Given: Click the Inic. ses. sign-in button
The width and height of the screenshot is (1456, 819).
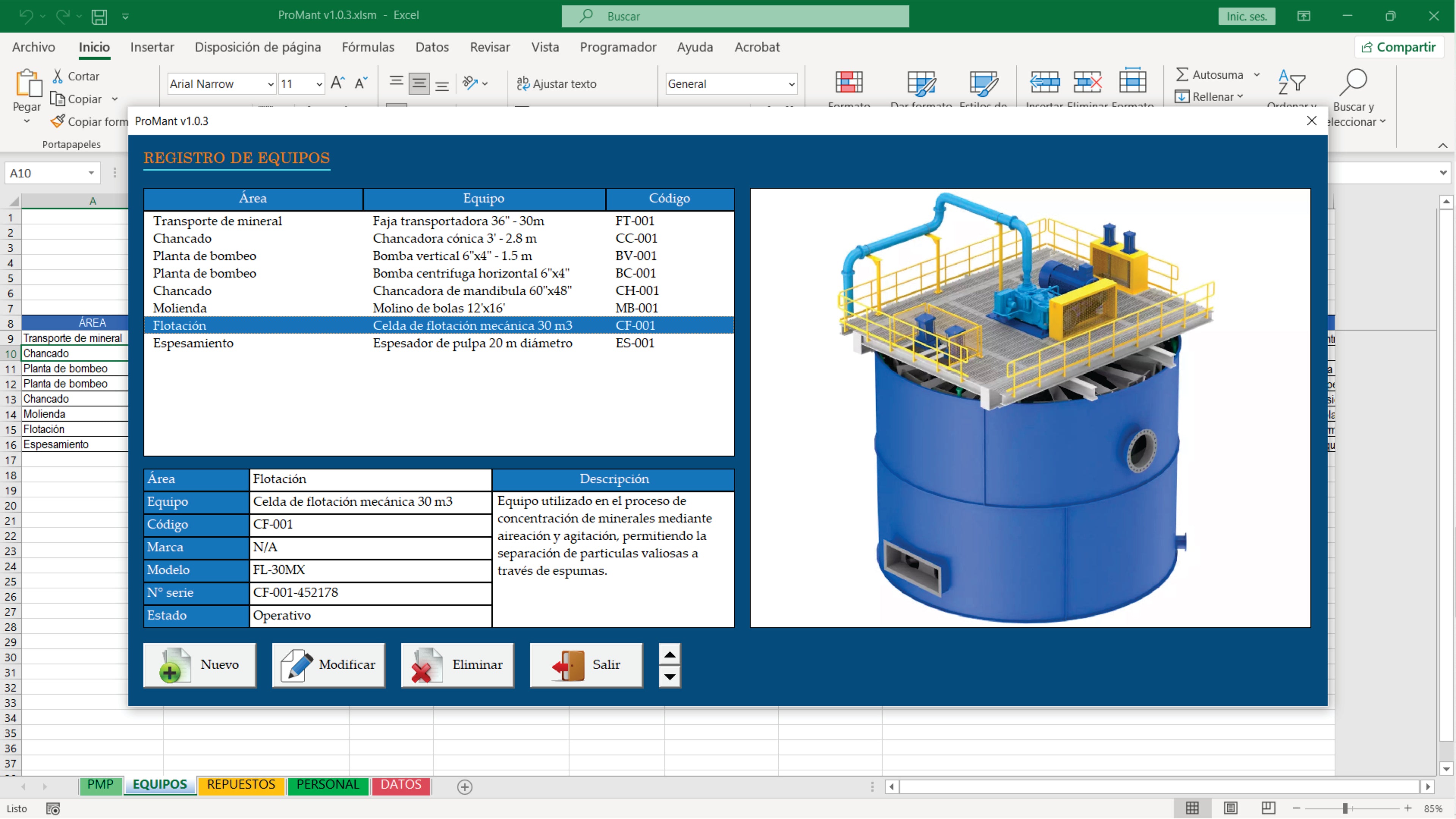Looking at the screenshot, I should (x=1246, y=16).
